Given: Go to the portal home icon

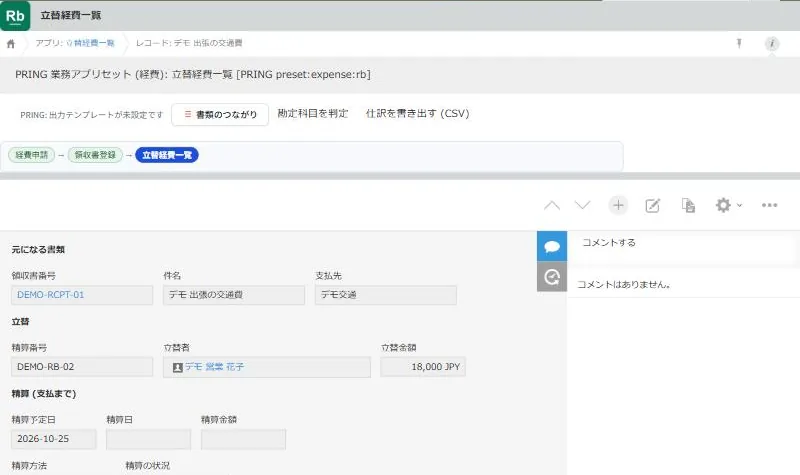Looking at the screenshot, I should [x=11, y=44].
